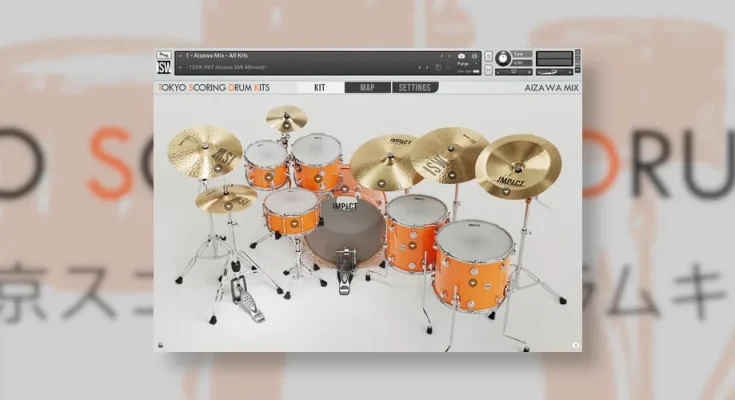Viewport: 735px width, 400px height.
Task: Click the lock icon at bottom left
Action: (x=161, y=345)
